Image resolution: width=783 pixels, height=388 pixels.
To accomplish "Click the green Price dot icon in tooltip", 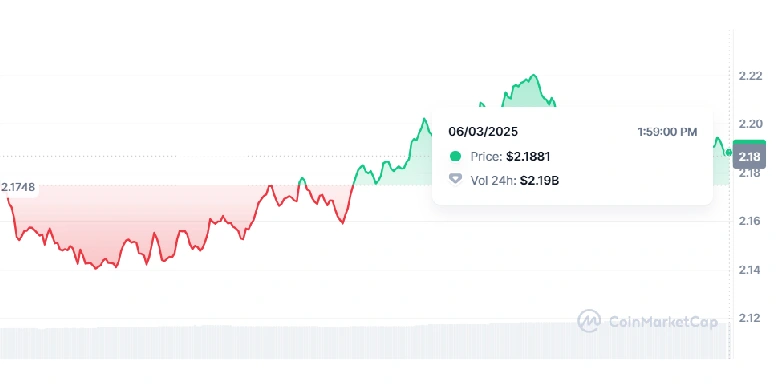I will coord(455,156).
